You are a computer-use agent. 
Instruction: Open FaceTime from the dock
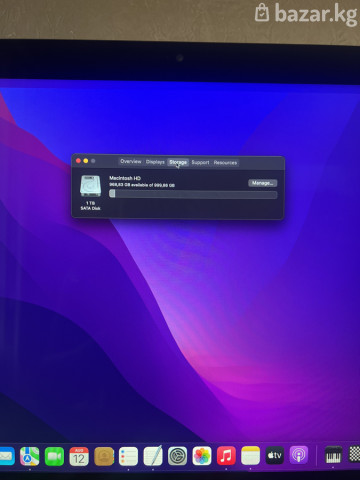54,456
